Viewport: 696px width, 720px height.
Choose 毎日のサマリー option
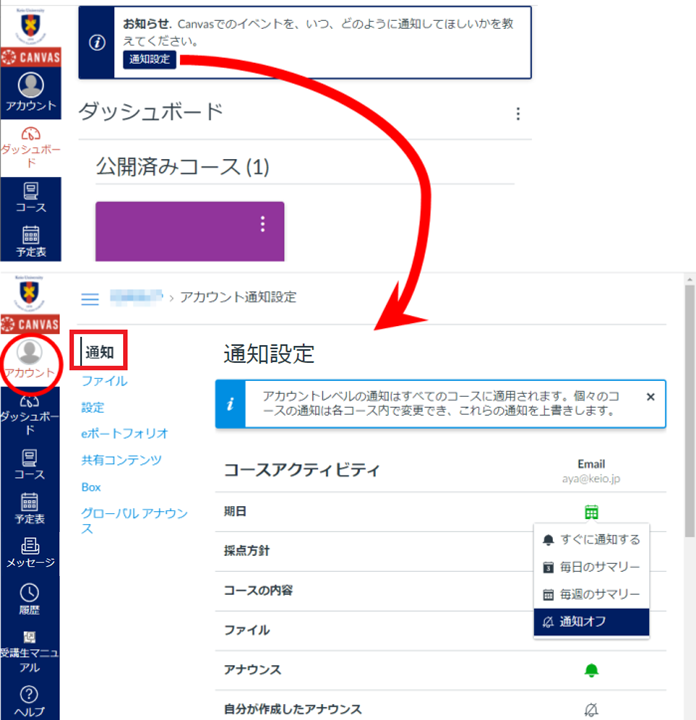pyautogui.click(x=591, y=567)
